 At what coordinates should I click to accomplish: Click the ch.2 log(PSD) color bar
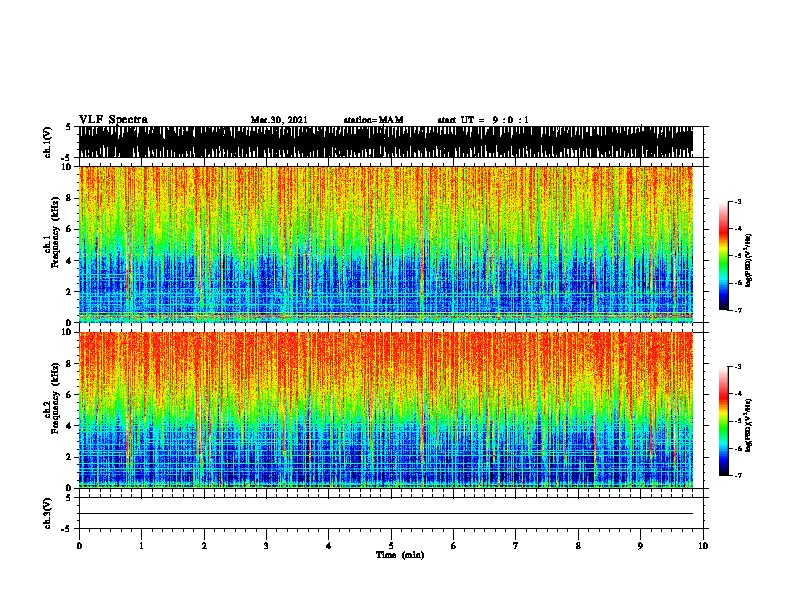(x=724, y=421)
